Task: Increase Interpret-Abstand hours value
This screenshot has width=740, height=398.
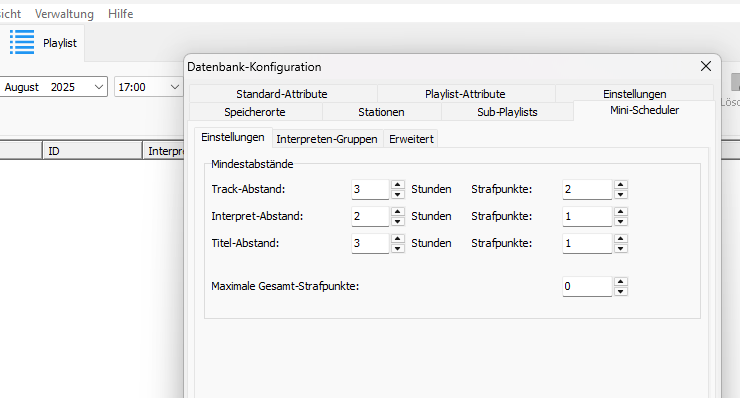Action: click(397, 212)
